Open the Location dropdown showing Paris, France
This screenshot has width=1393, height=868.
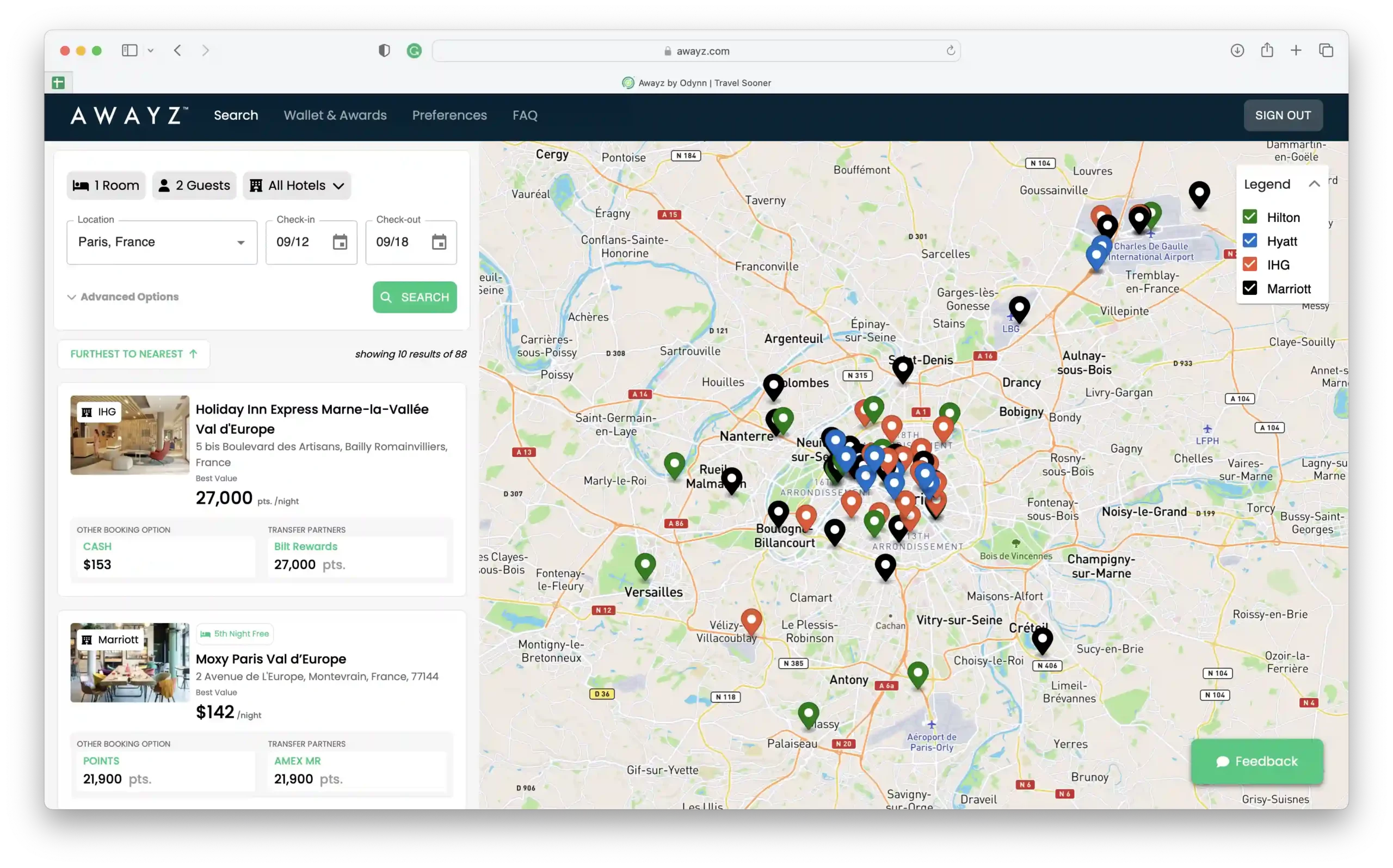pyautogui.click(x=162, y=242)
